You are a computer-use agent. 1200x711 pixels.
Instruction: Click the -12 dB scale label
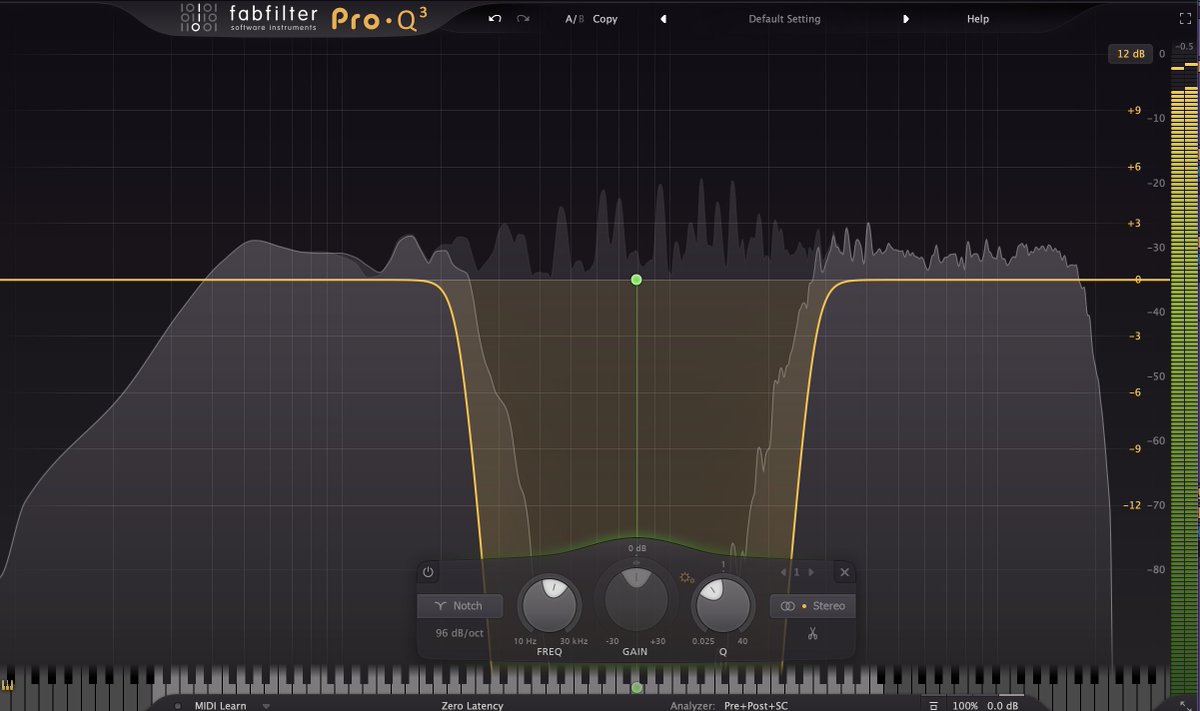point(1130,505)
